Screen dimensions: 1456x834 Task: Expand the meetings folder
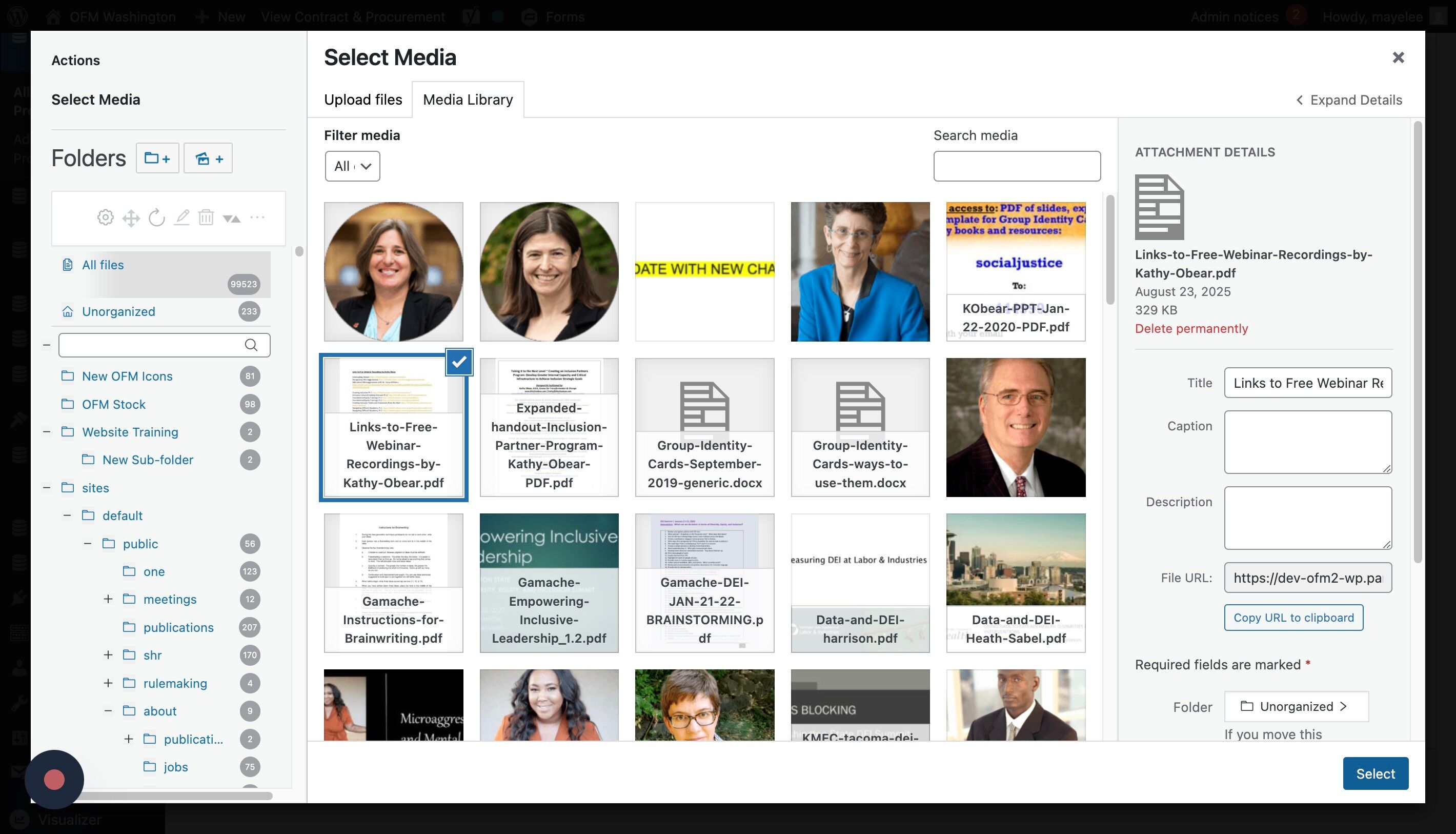[108, 599]
